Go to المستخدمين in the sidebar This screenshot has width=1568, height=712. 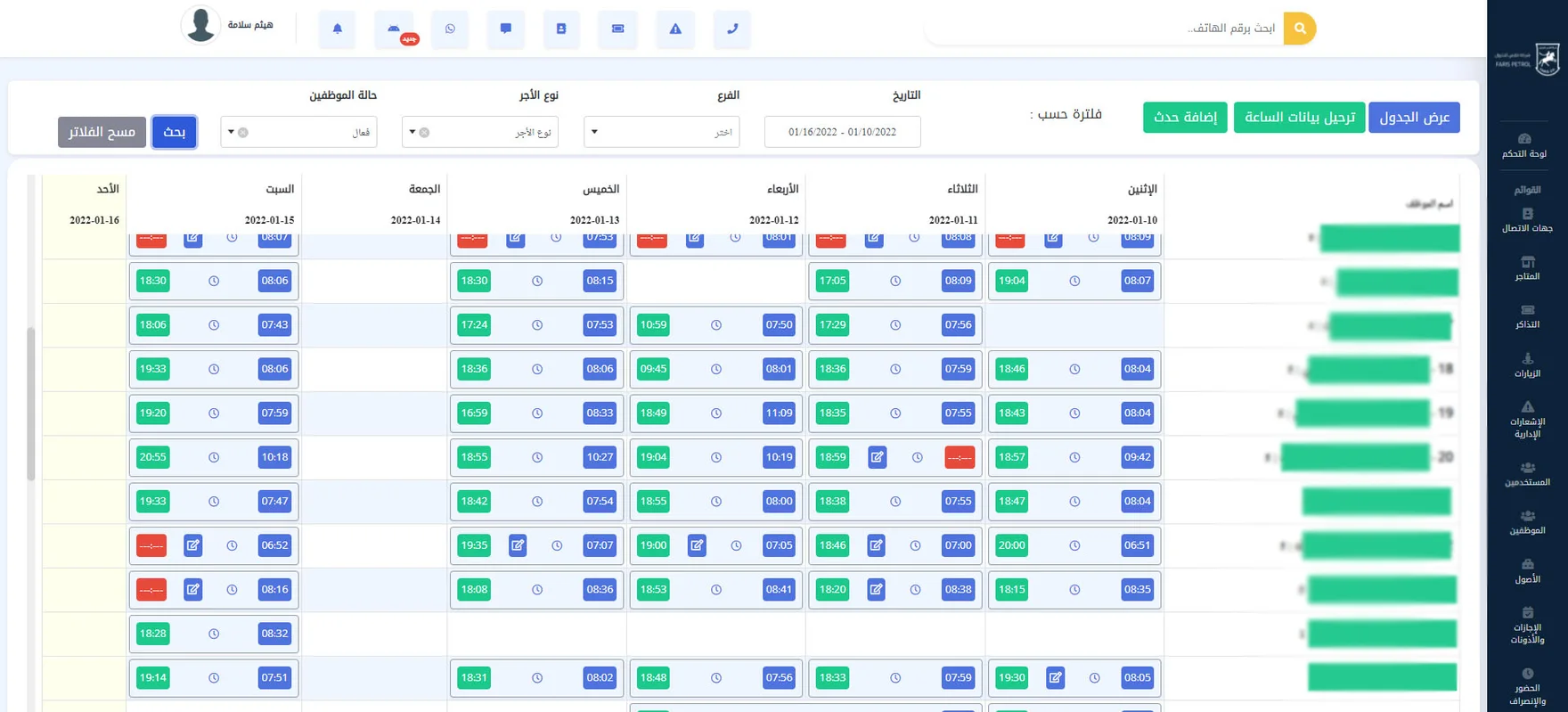click(1527, 475)
